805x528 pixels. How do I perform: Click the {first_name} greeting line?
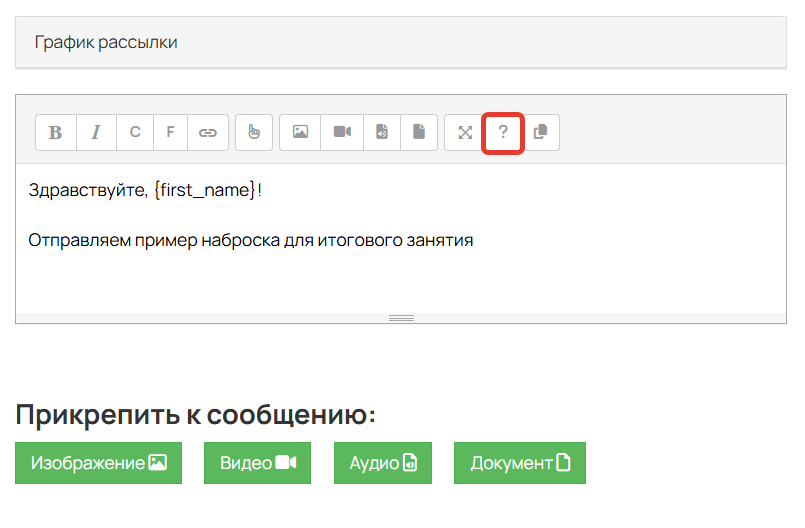[145, 190]
